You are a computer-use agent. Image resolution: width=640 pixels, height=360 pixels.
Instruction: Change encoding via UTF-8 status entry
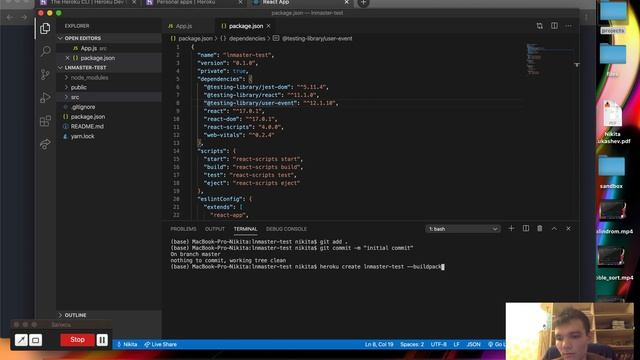(439, 344)
